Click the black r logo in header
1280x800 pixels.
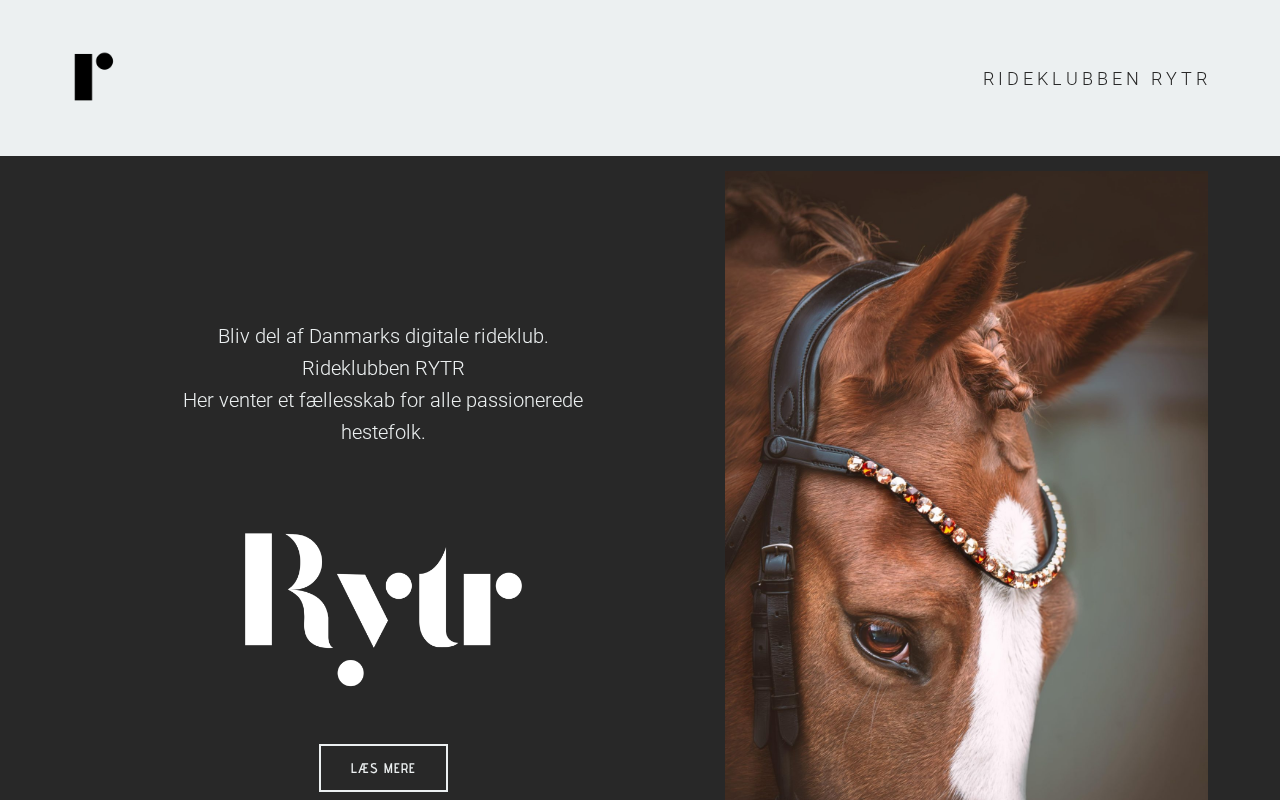(x=94, y=77)
